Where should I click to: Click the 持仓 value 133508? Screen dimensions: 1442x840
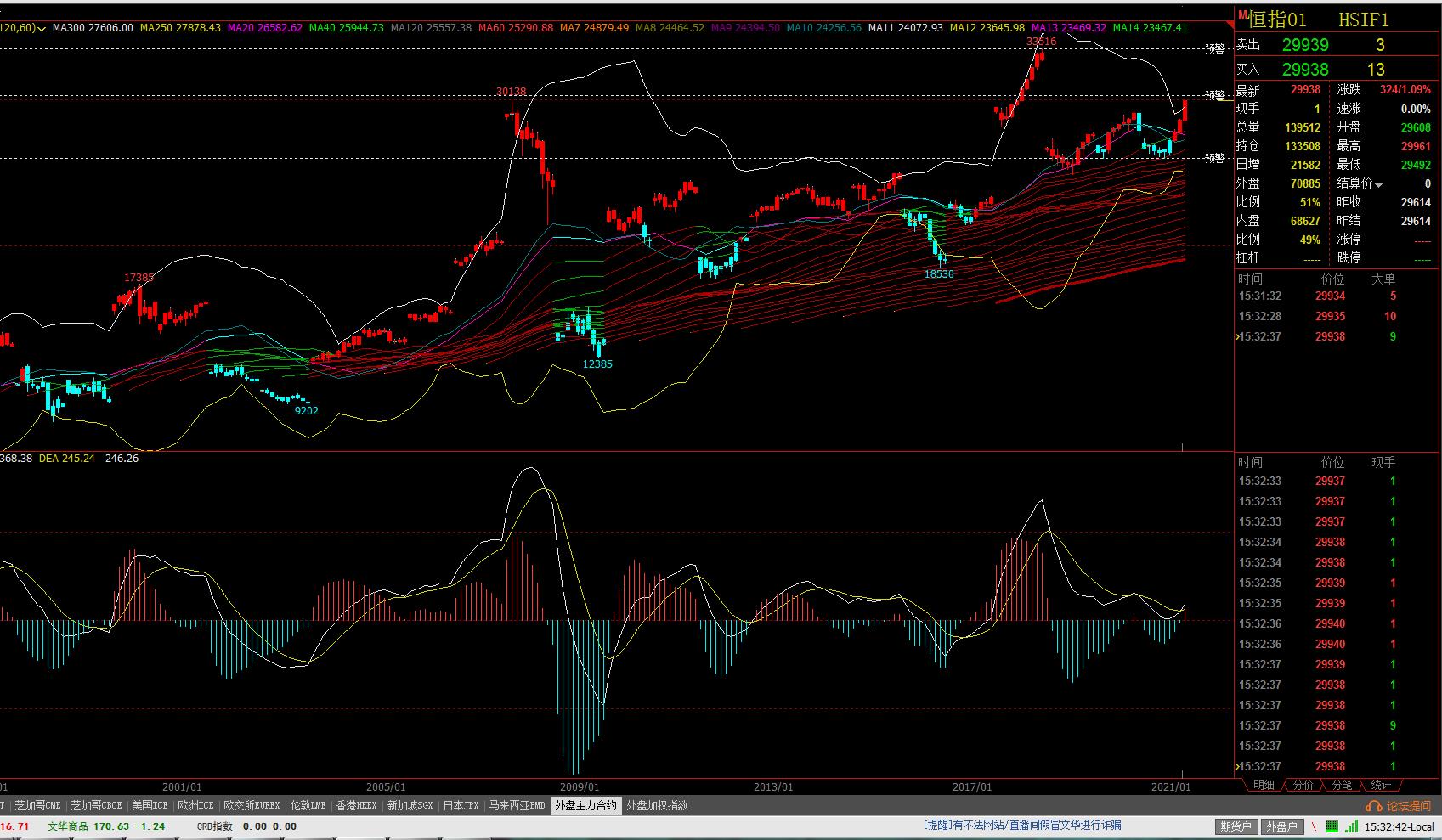[x=1303, y=146]
